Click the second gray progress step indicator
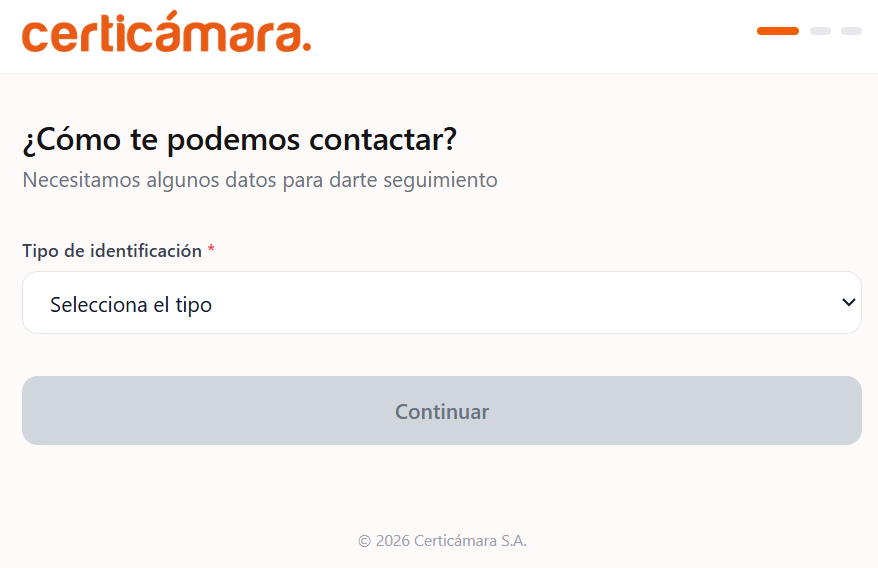This screenshot has width=878, height=568. [x=820, y=31]
